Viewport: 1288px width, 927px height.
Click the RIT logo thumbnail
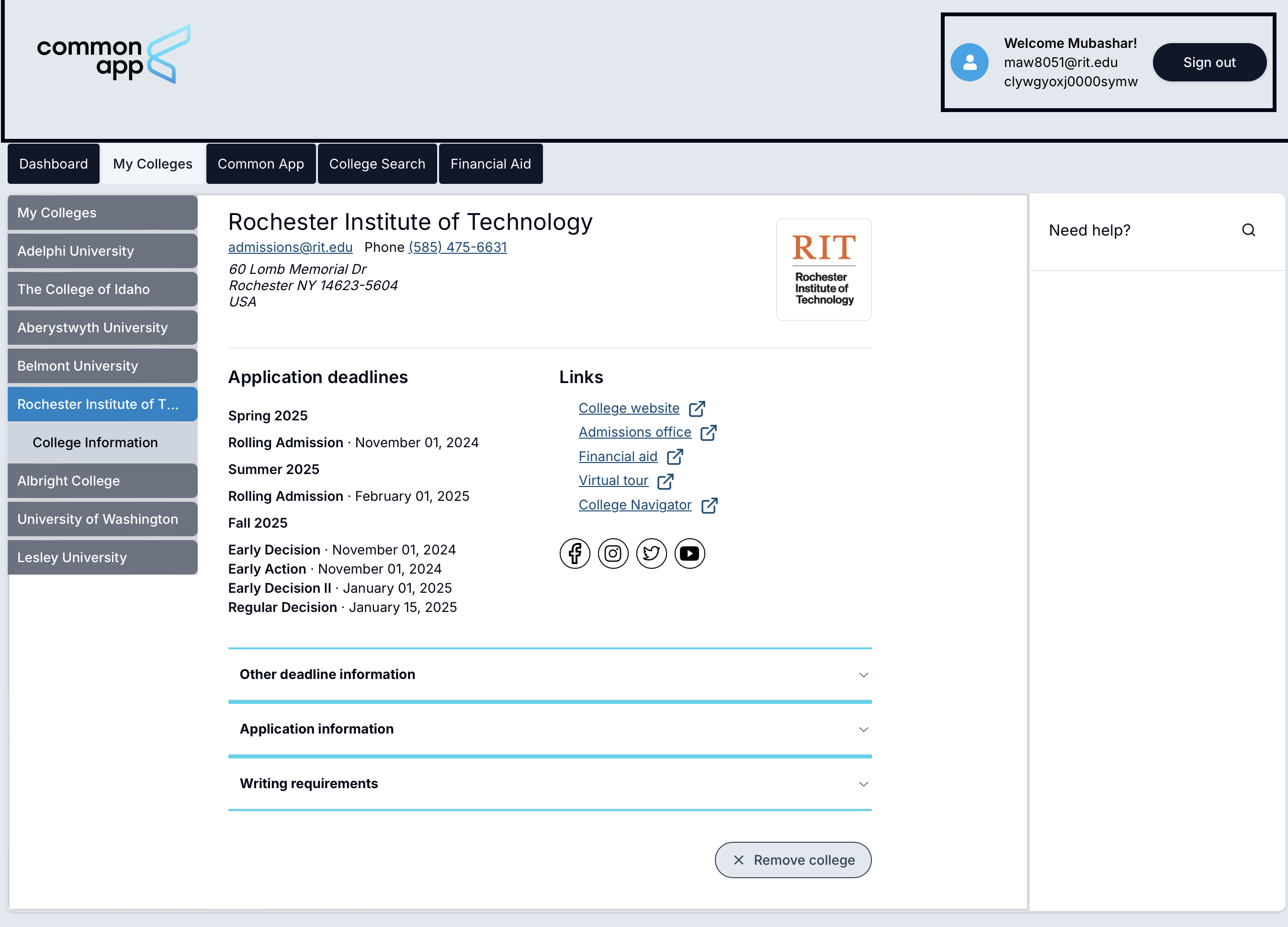click(x=824, y=269)
